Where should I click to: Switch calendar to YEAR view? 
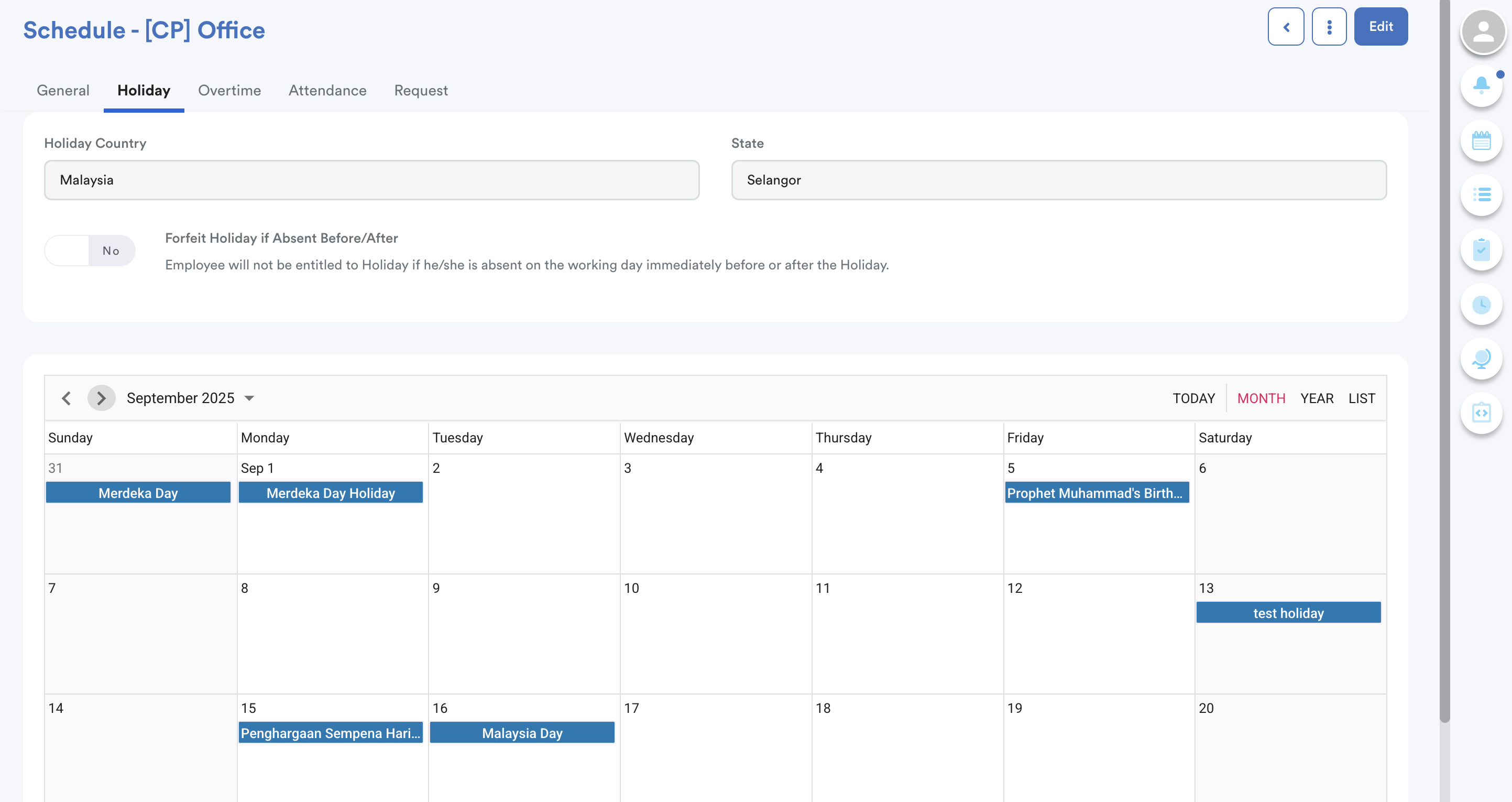click(1317, 398)
